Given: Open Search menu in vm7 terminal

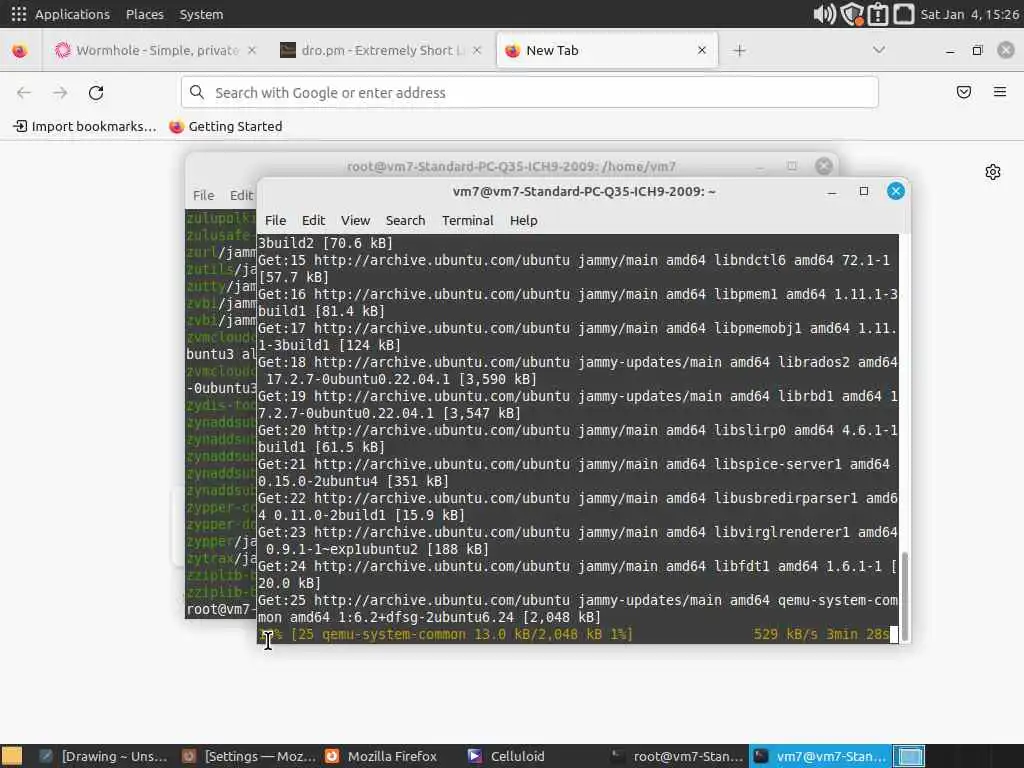Looking at the screenshot, I should tap(405, 220).
